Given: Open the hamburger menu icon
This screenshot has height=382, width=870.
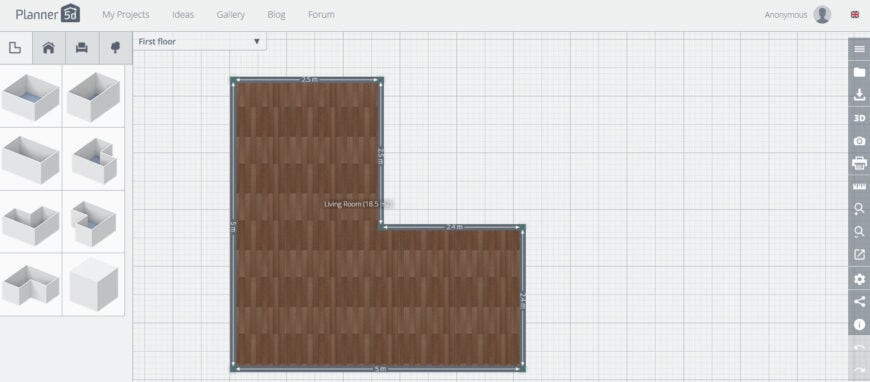Looking at the screenshot, I should 859,49.
